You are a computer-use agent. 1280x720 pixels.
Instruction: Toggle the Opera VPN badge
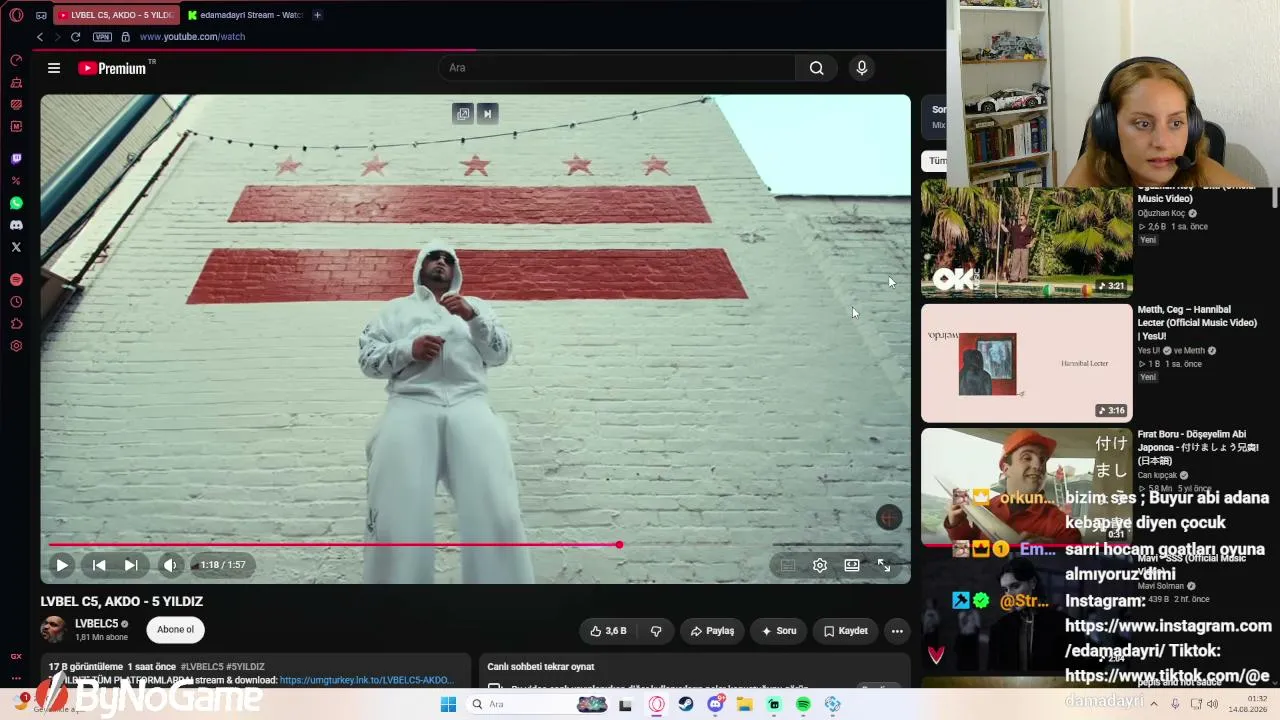coord(102,37)
